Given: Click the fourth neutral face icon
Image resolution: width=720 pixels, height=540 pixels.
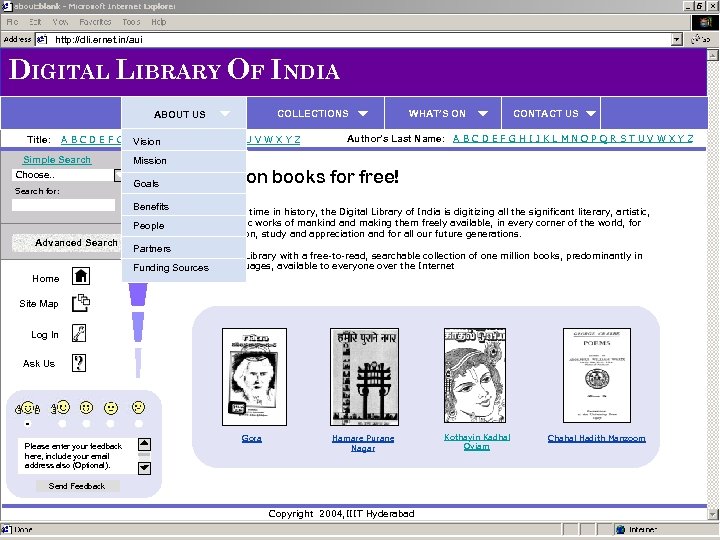Looking at the screenshot, I should pyautogui.click(x=111, y=408).
